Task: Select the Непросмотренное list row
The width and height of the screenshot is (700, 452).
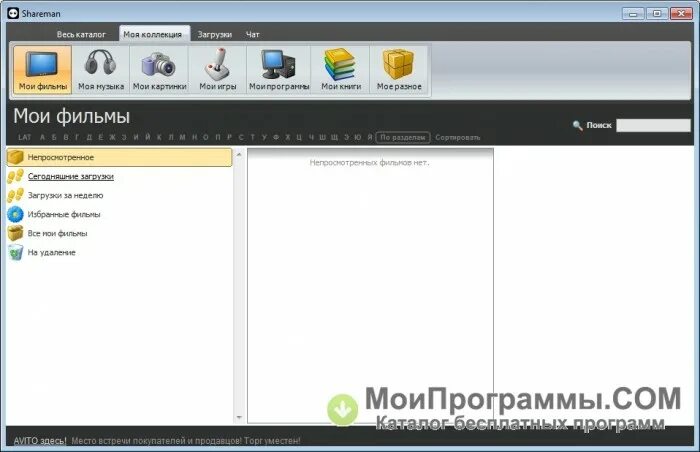Action: pyautogui.click(x=119, y=157)
